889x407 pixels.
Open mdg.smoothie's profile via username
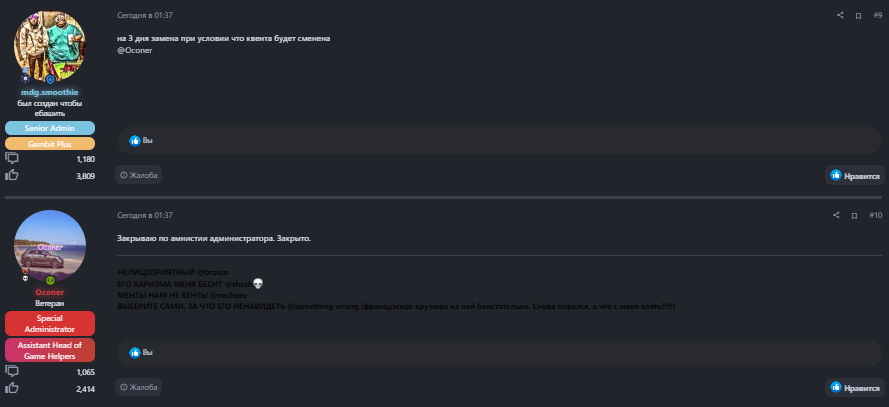point(49,92)
